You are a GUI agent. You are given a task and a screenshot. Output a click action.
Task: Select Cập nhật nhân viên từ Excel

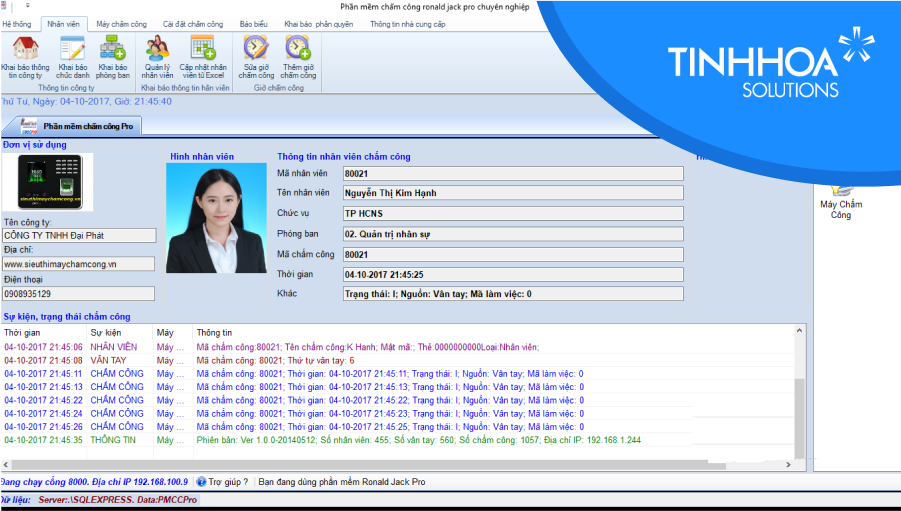coord(203,57)
